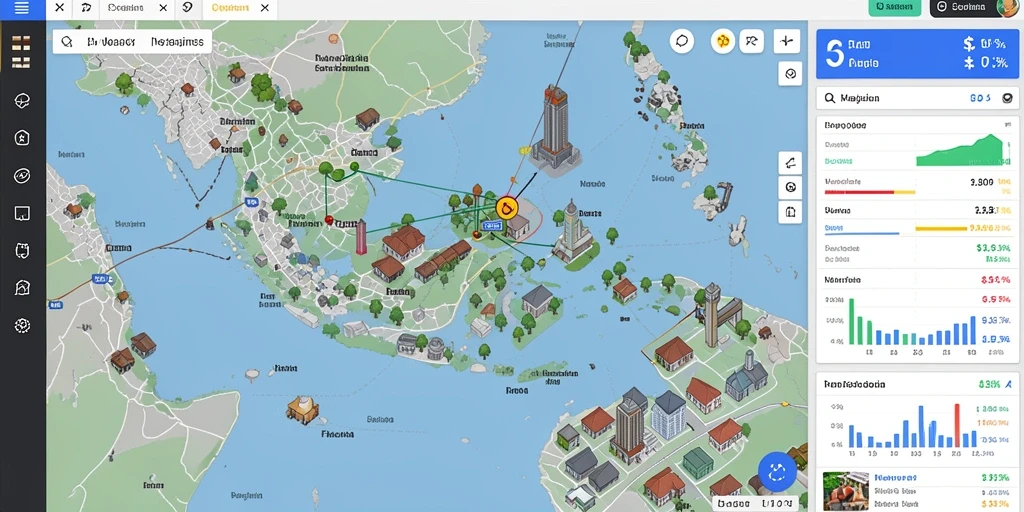Click the yellow marker on the map
The width and height of the screenshot is (1024, 512).
coord(506,208)
